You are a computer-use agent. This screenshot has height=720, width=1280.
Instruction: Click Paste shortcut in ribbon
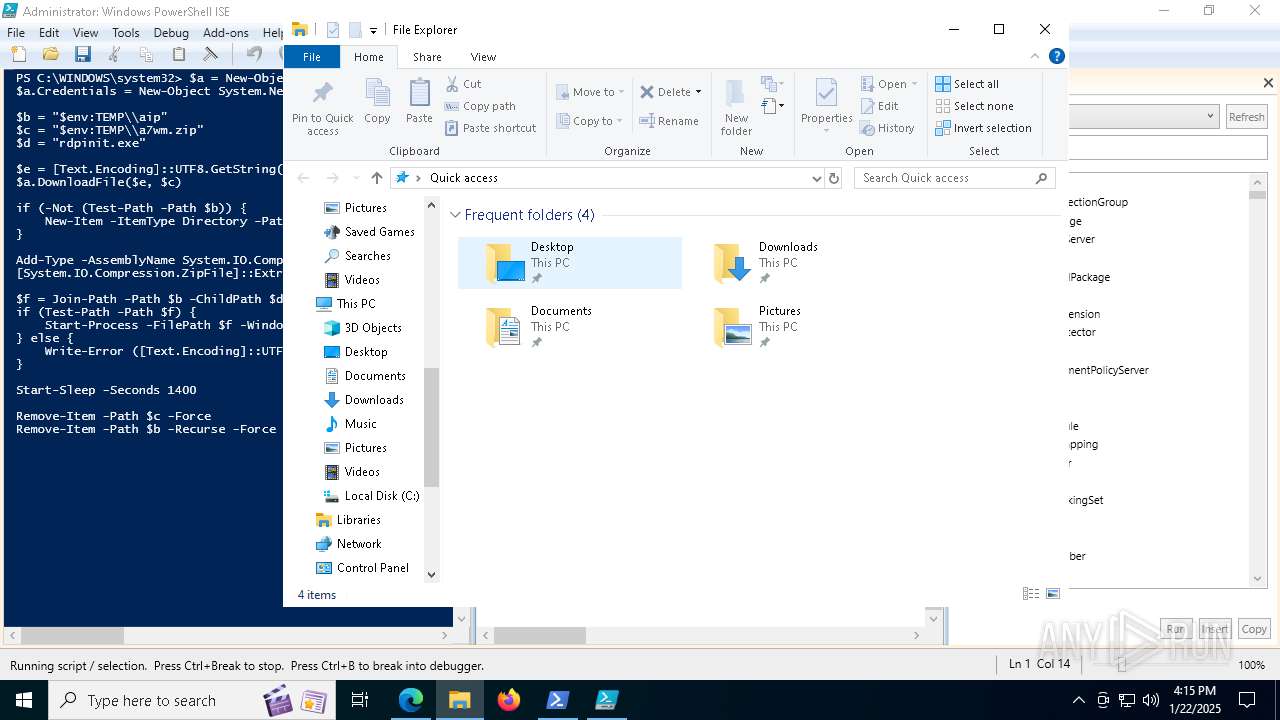pyautogui.click(x=490, y=128)
